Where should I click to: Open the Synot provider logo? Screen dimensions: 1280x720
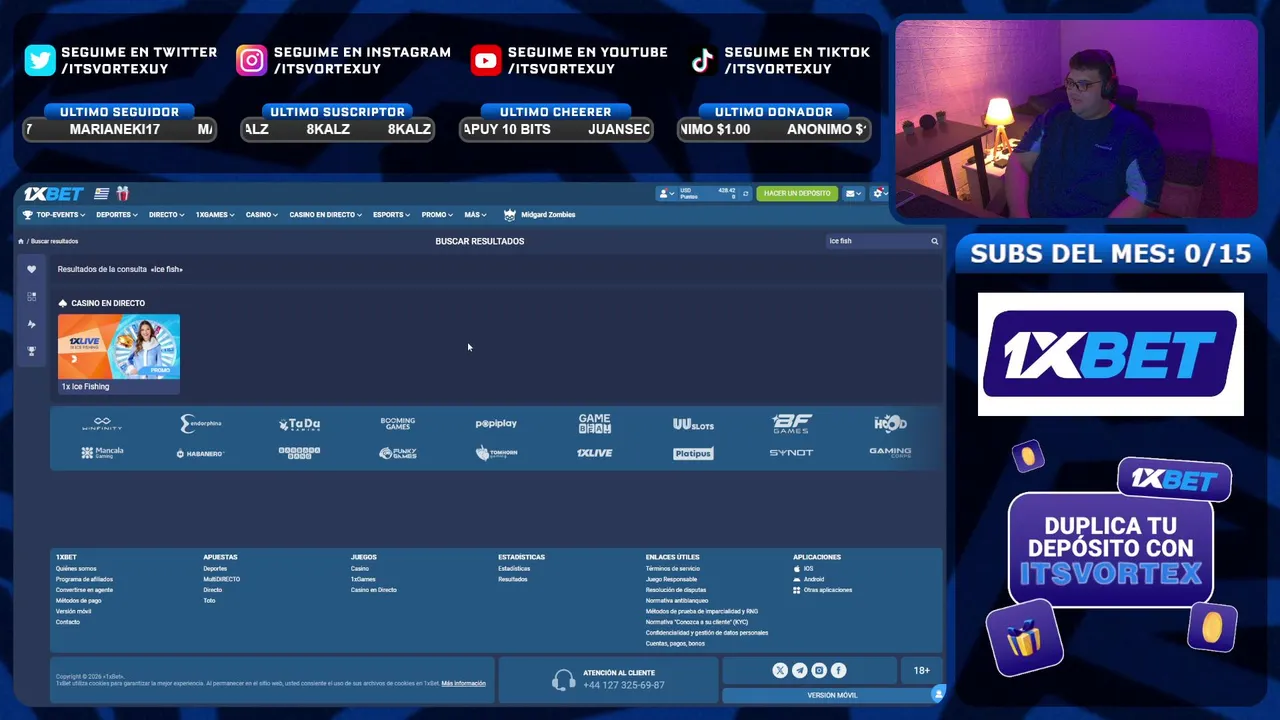(791, 453)
